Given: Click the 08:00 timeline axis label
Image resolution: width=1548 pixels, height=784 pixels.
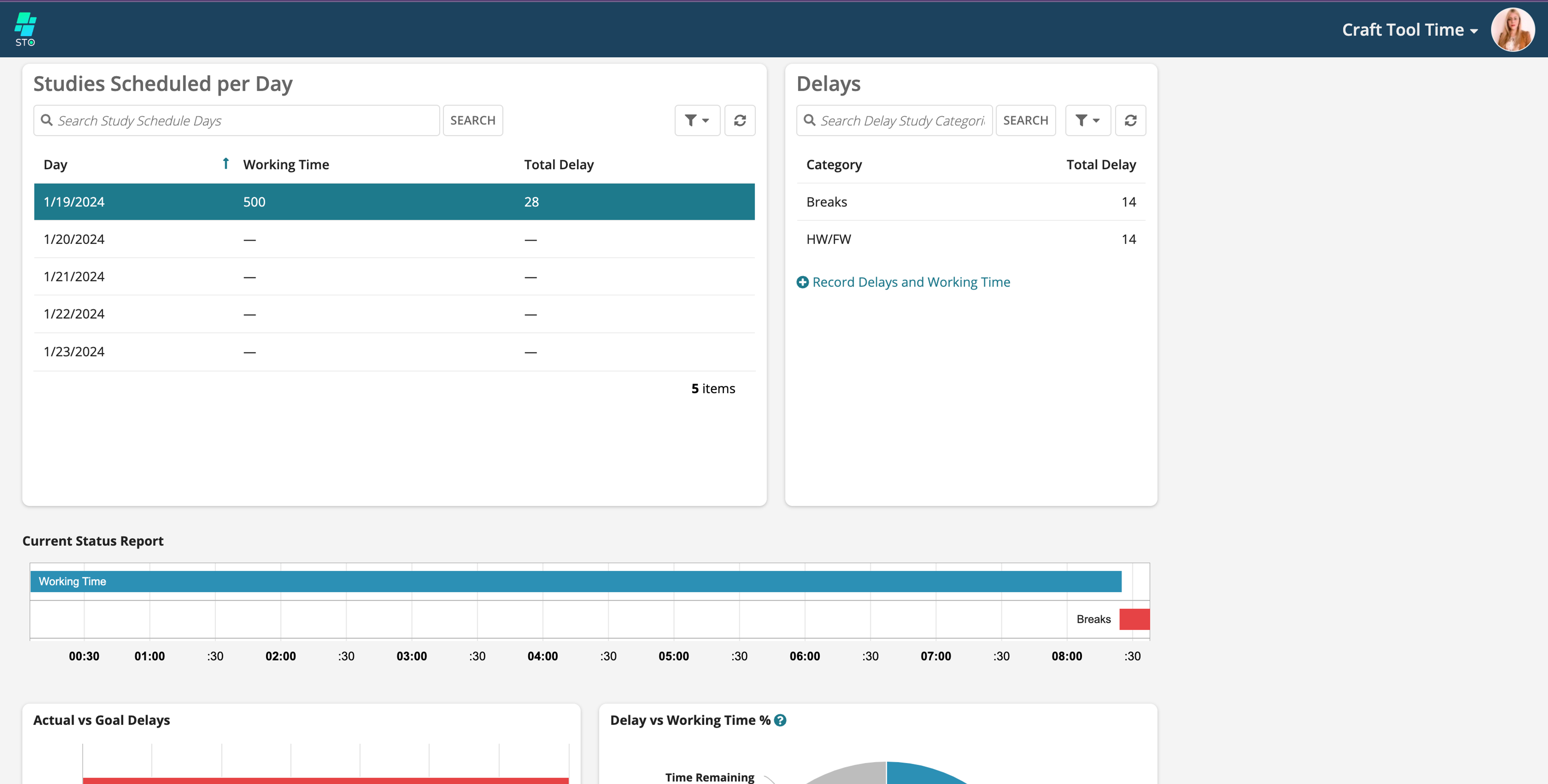Looking at the screenshot, I should [1067, 656].
